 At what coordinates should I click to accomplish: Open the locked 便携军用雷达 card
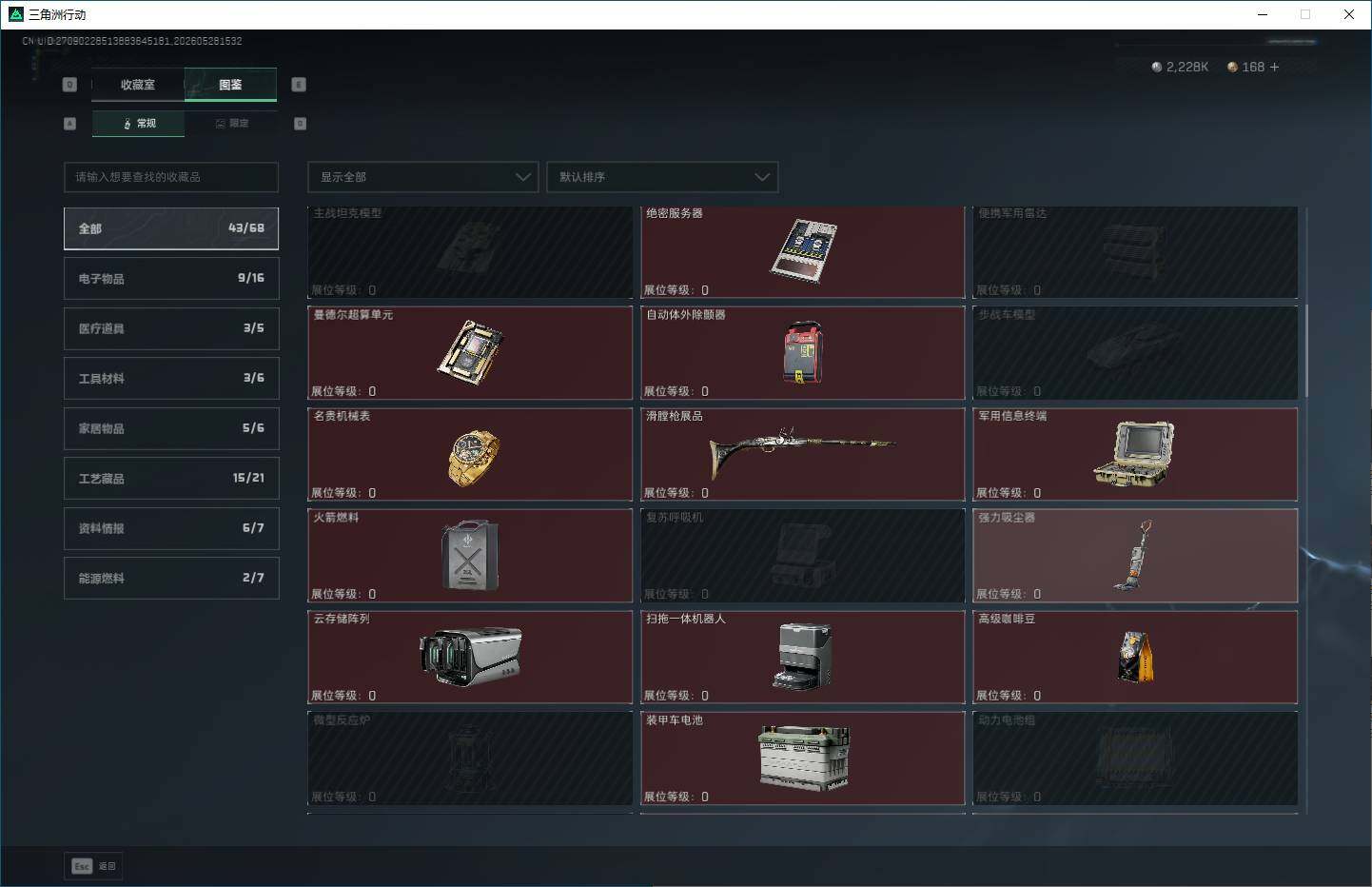pyautogui.click(x=1135, y=252)
